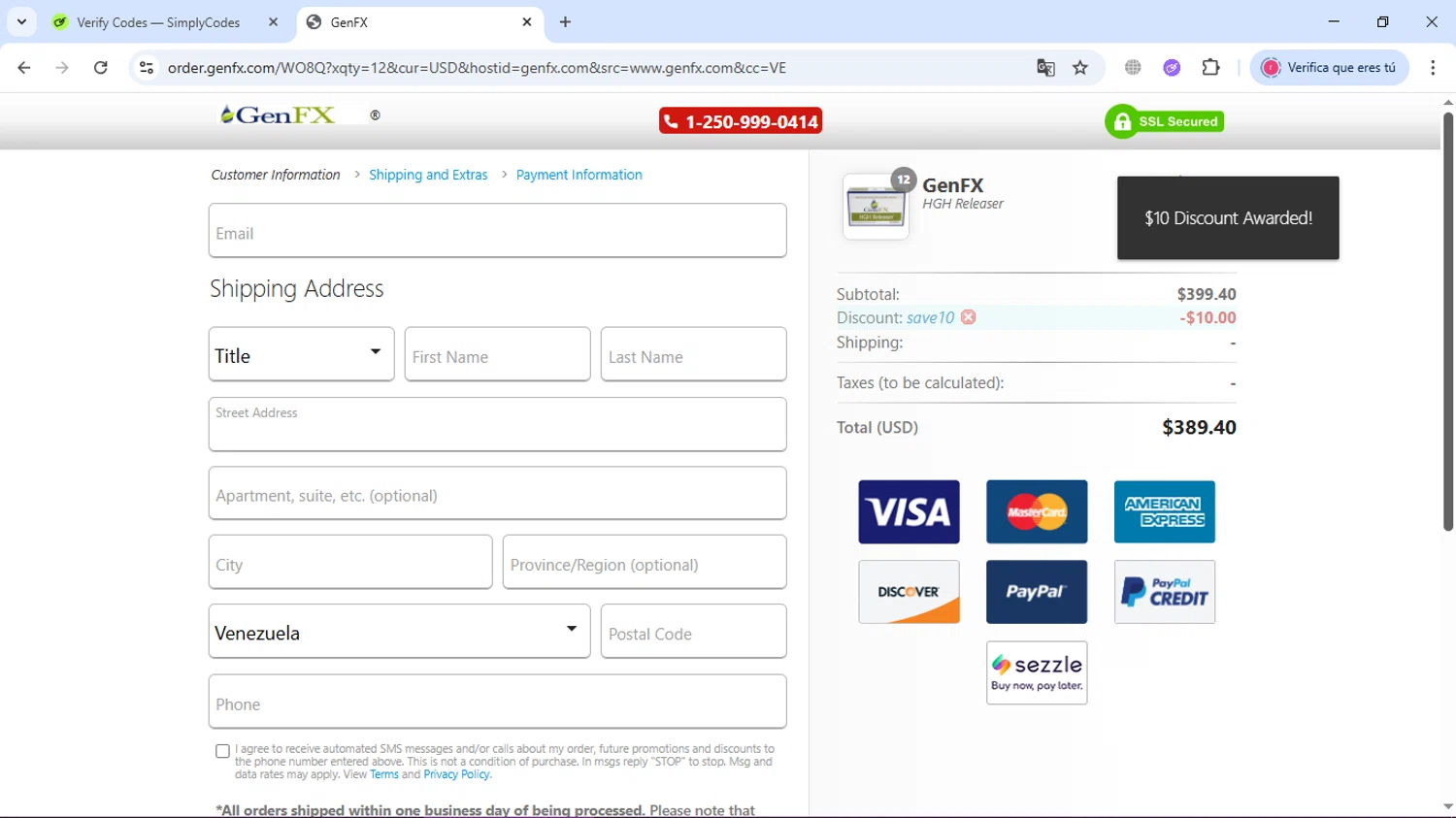Click the $10 Discount Awarded notification
The width and height of the screenshot is (1456, 818).
[x=1228, y=217]
